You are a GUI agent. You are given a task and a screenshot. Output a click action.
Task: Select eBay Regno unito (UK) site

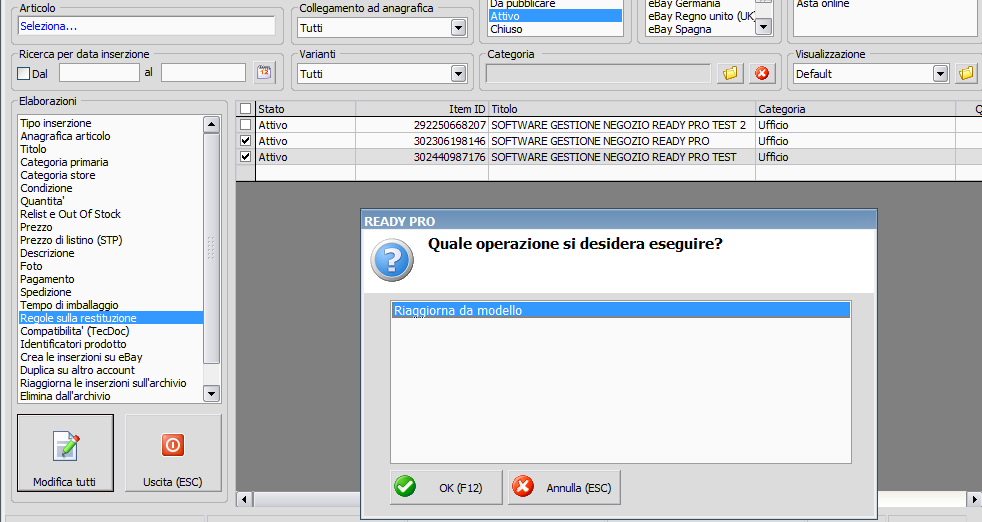click(701, 16)
